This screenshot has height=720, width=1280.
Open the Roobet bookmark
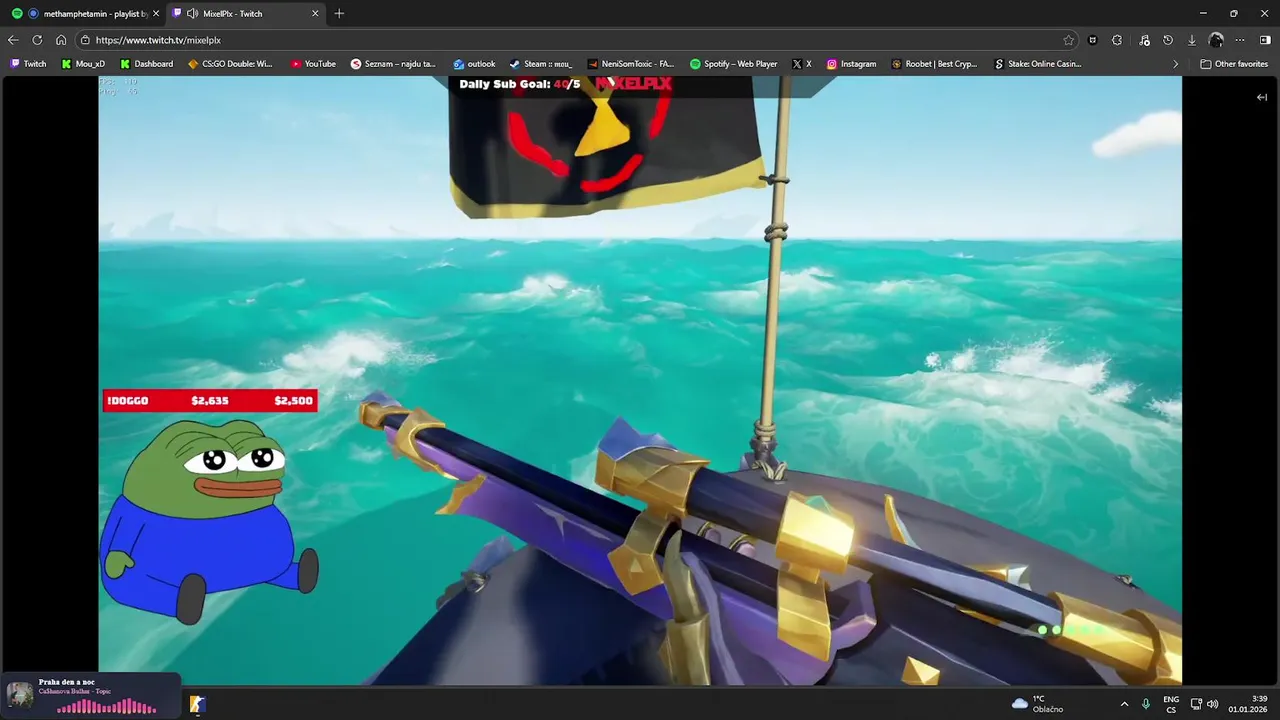click(934, 64)
